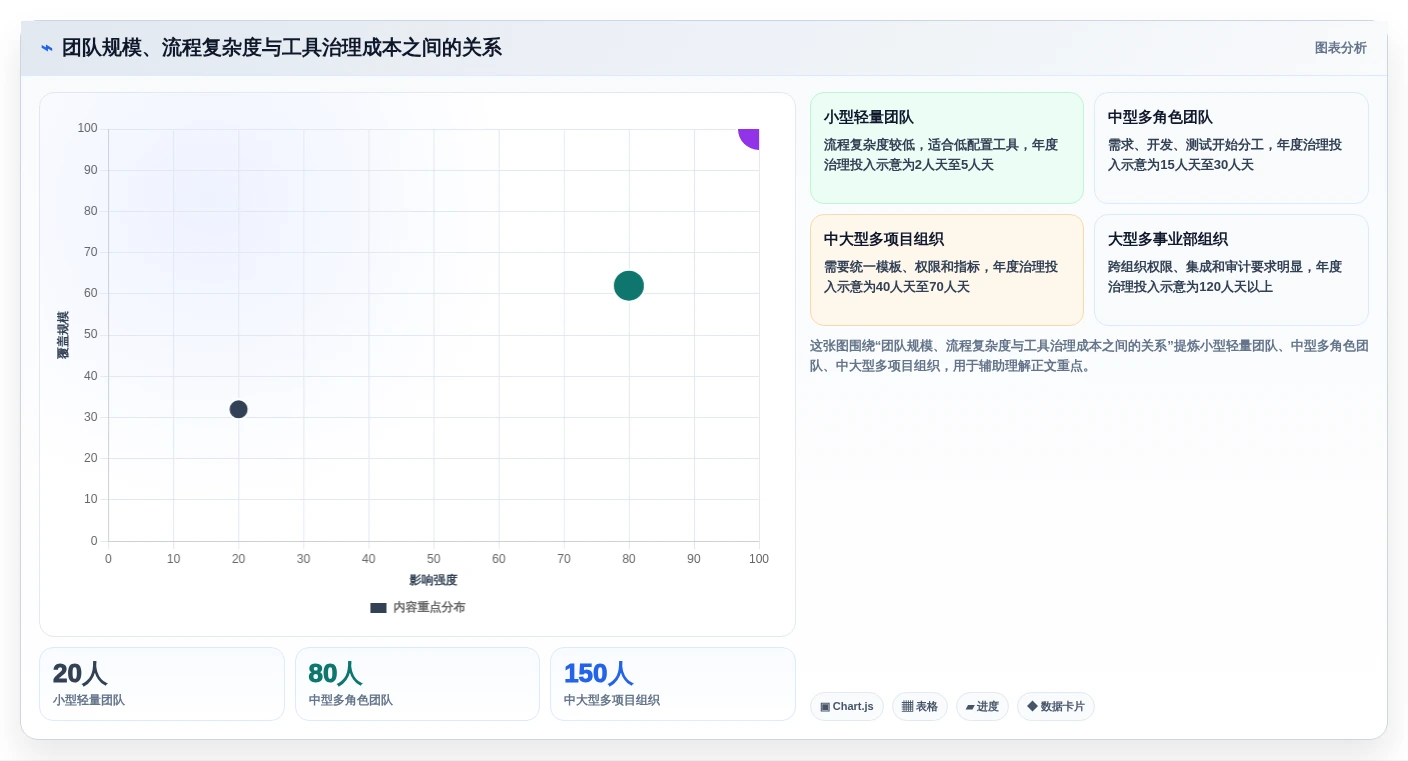Click the 数据卡片 tag chip
This screenshot has width=1408, height=761.
tap(1056, 707)
